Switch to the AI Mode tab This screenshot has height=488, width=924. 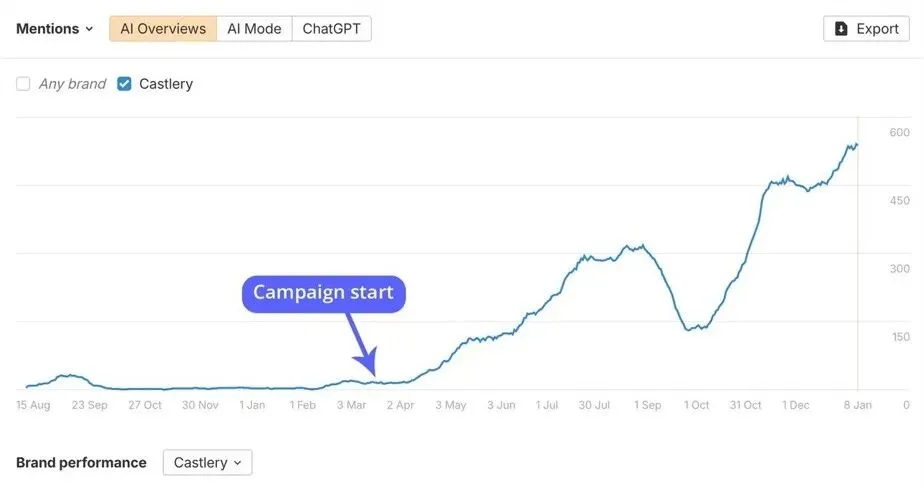tap(254, 29)
